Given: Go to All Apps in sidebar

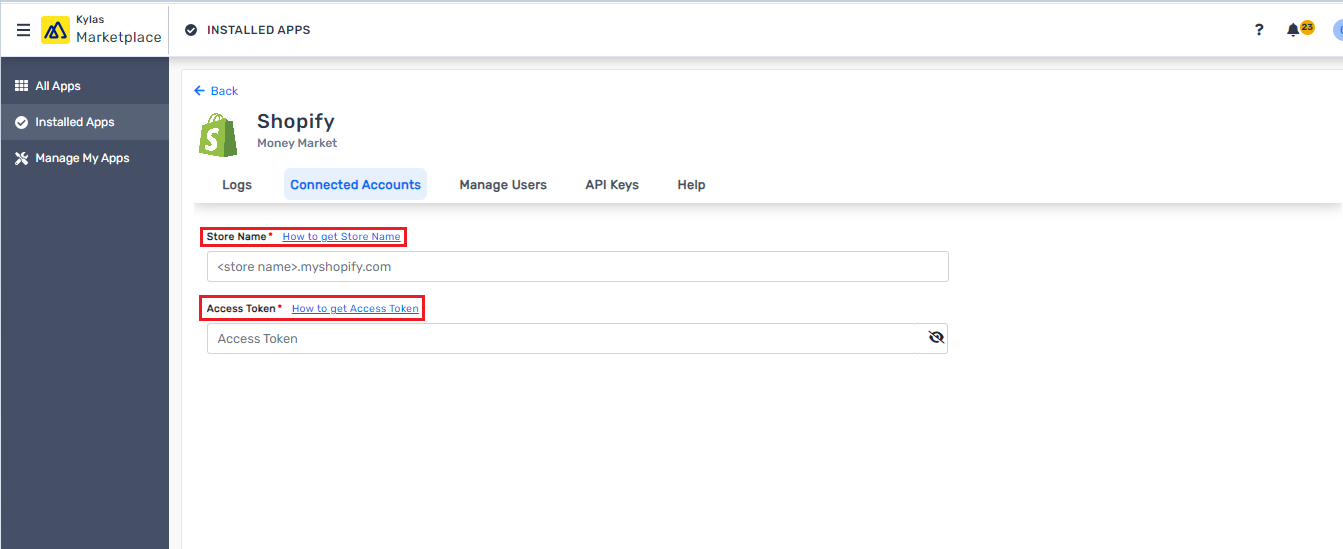Looking at the screenshot, I should [58, 86].
